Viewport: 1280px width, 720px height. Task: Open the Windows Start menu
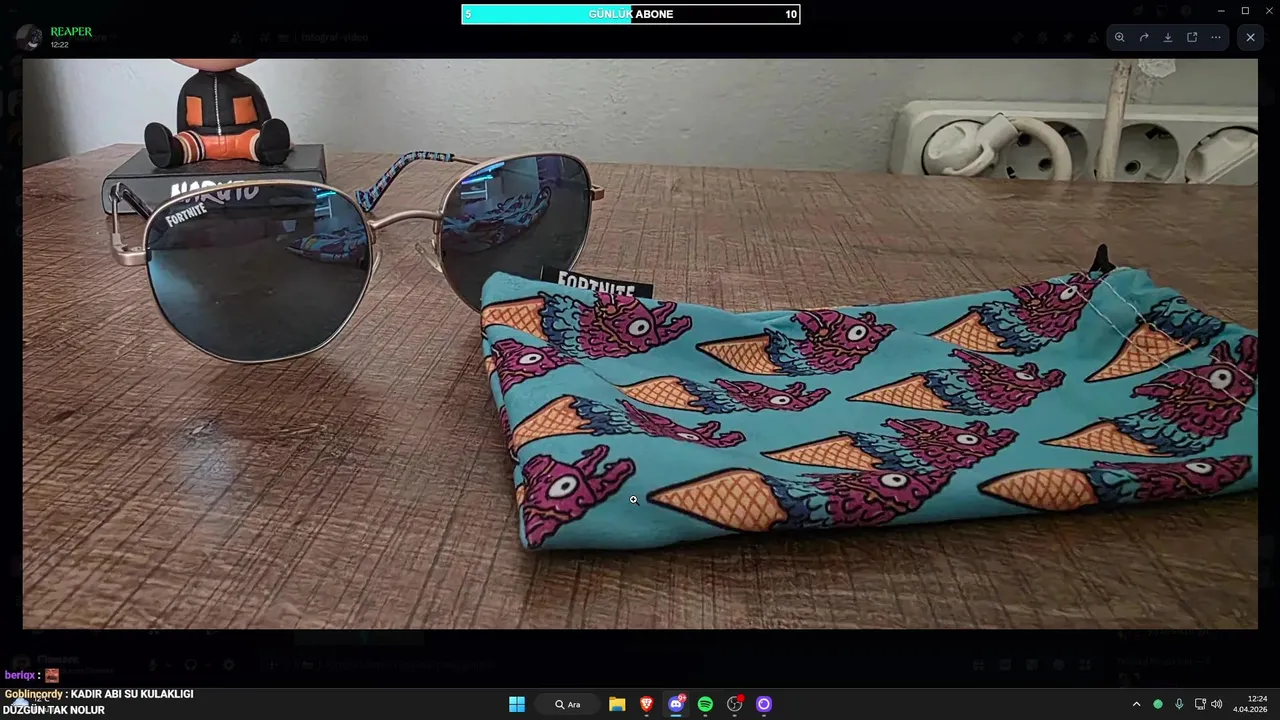517,704
